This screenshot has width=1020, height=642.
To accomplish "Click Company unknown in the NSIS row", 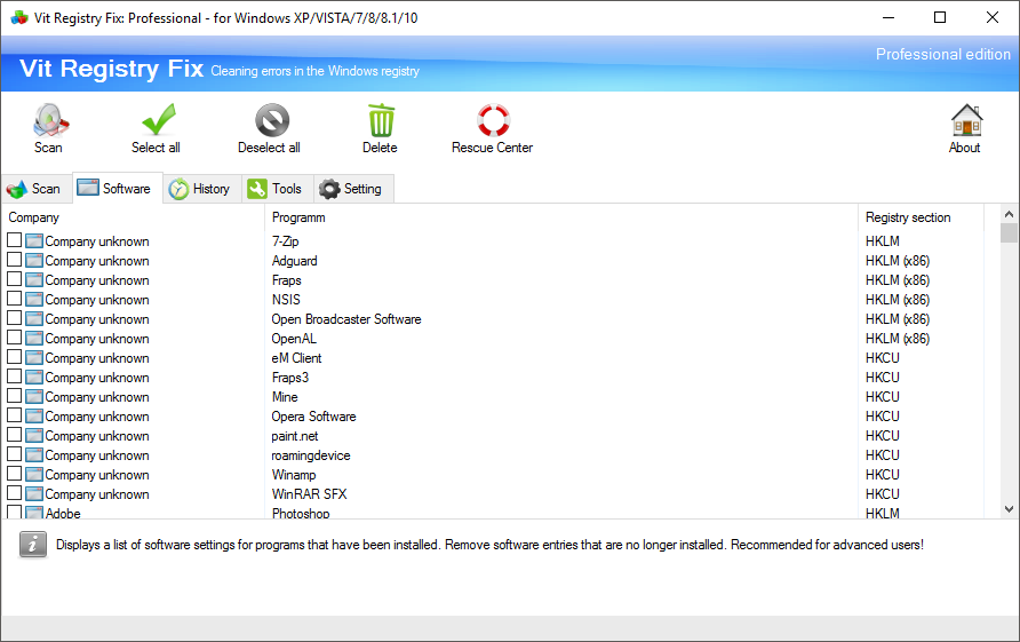I will coord(97,300).
